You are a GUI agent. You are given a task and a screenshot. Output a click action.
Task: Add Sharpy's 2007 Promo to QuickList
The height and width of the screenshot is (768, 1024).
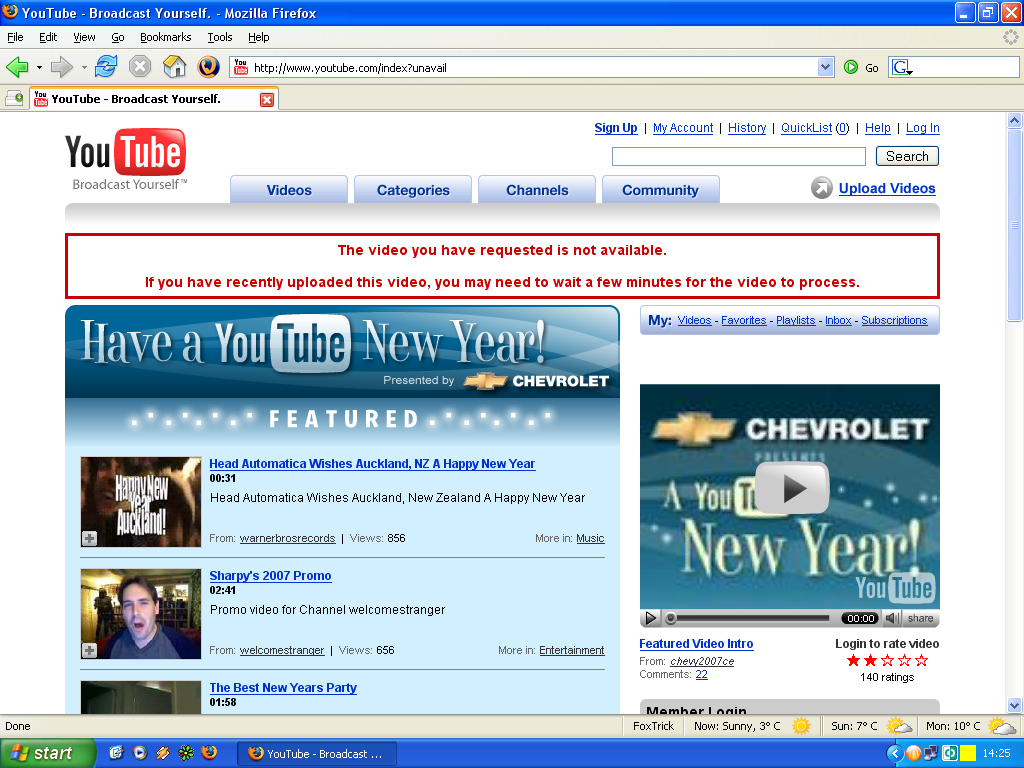tap(89, 650)
